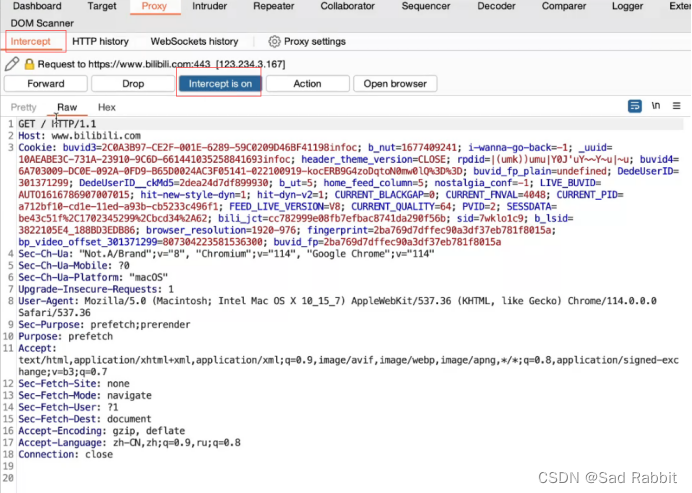The width and height of the screenshot is (692, 493).
Task: Click the 'Sec-Ch-Ua-Platform: "macOS"' line
Action: [x=93, y=278]
